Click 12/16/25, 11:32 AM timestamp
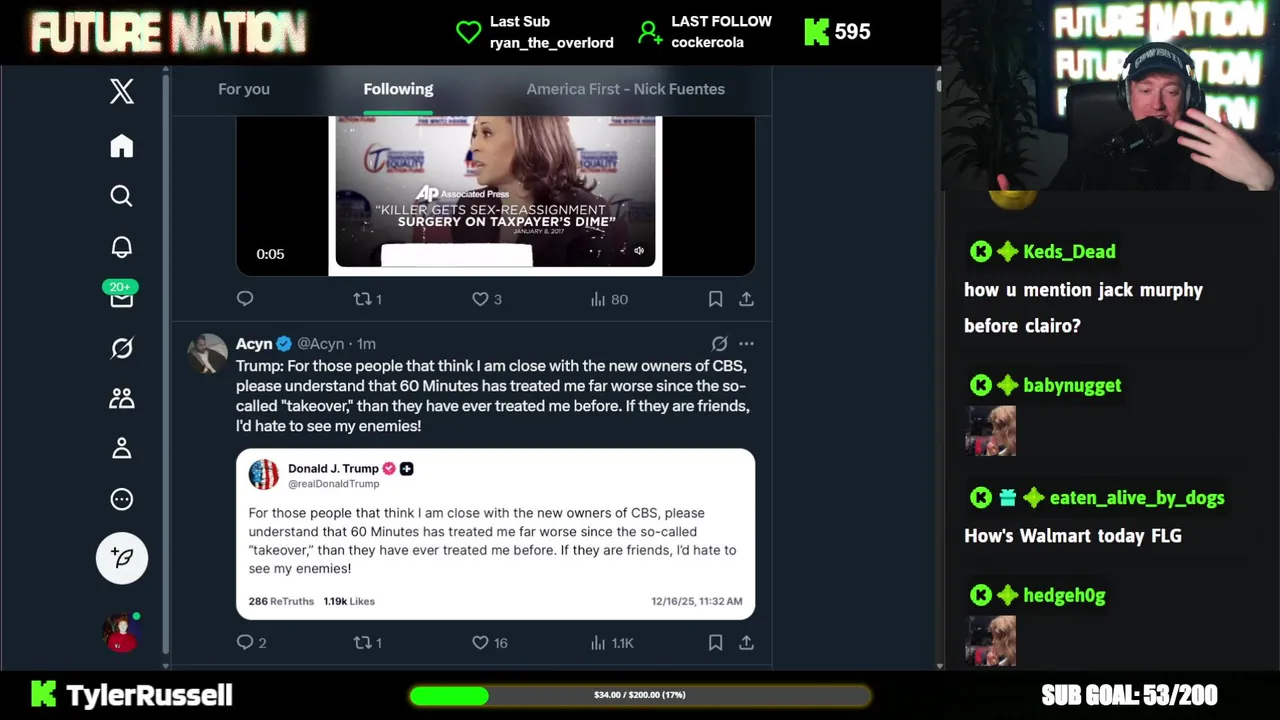Viewport: 1280px width, 720px height. [x=697, y=601]
